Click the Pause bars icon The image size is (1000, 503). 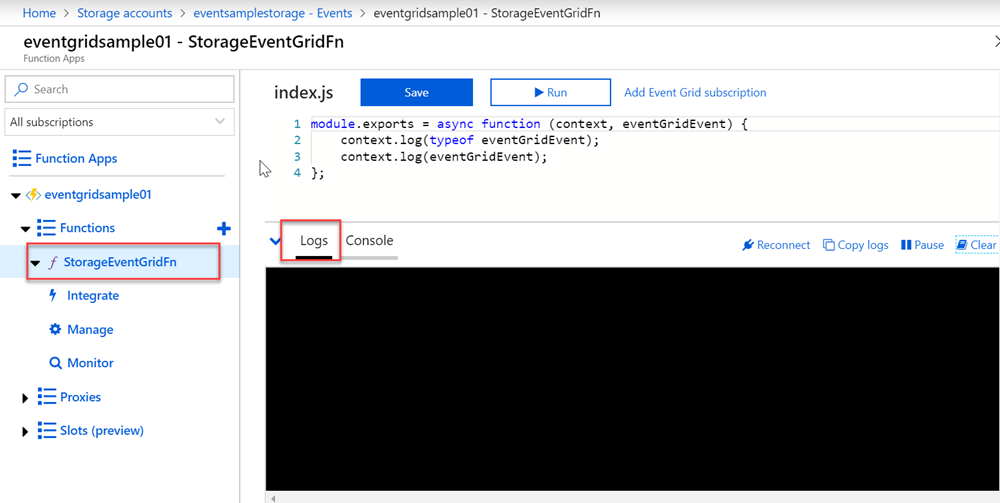coord(906,245)
